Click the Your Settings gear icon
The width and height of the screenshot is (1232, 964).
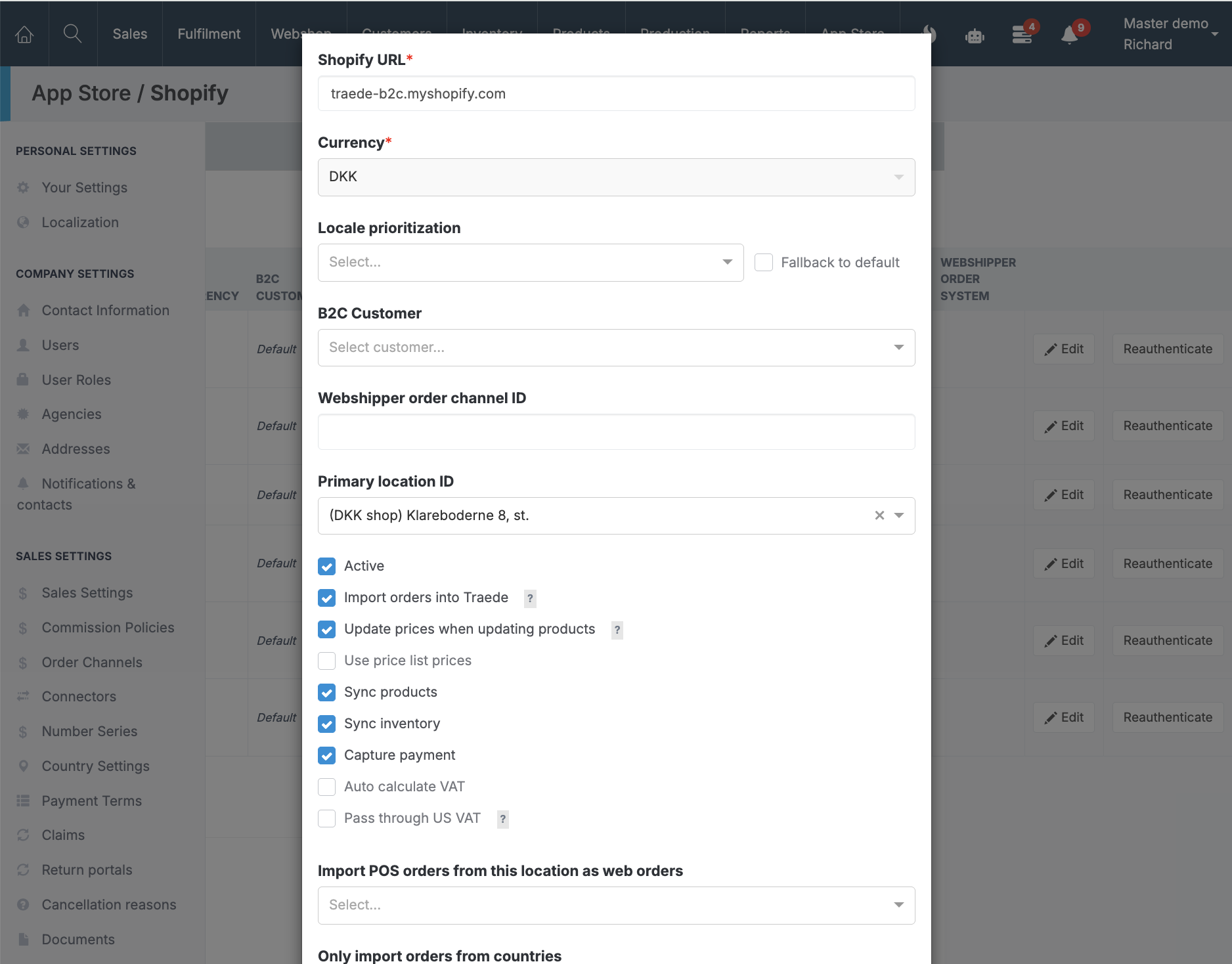(23, 188)
